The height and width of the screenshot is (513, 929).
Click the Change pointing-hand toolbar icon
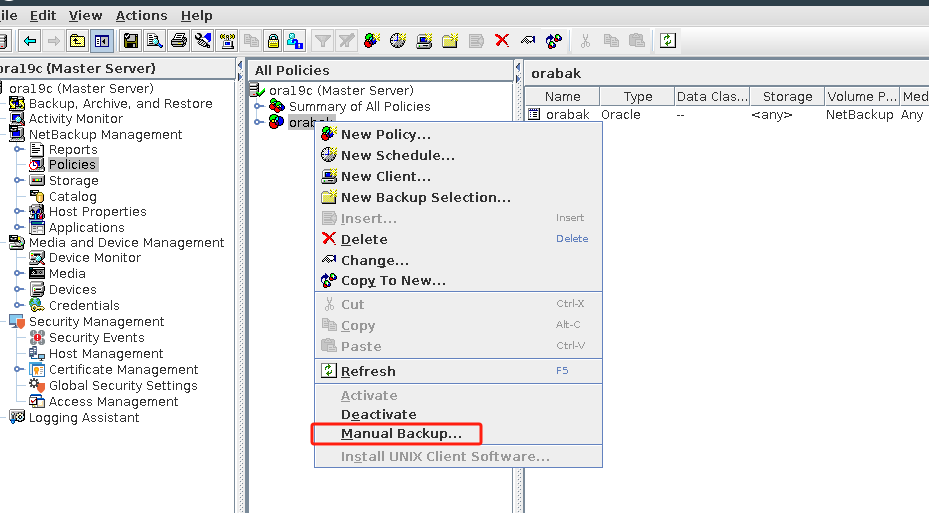(x=527, y=41)
